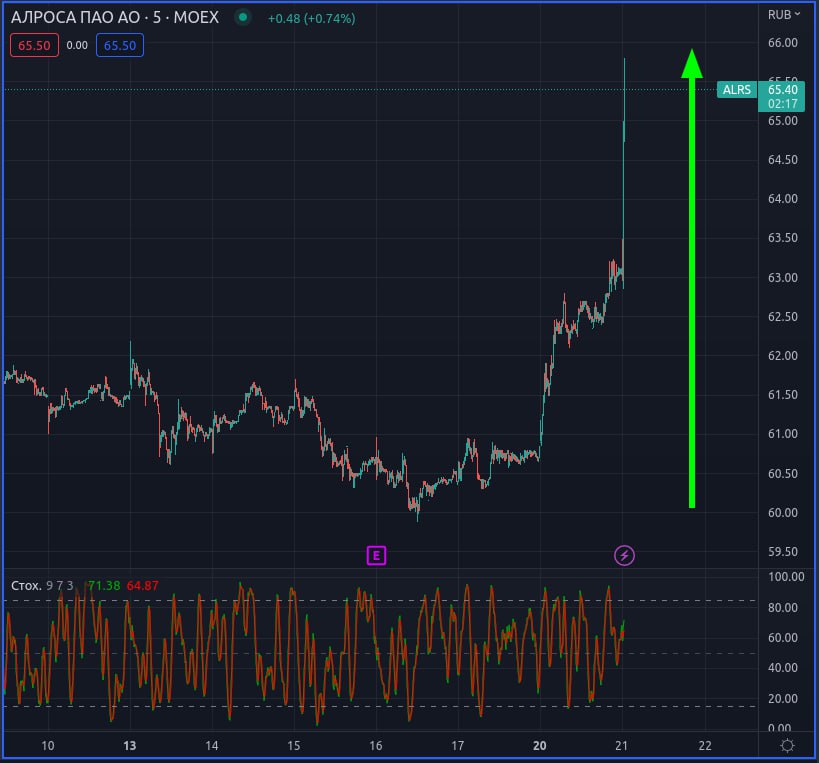Click the earnings E marker
The image size is (819, 763).
(376, 555)
